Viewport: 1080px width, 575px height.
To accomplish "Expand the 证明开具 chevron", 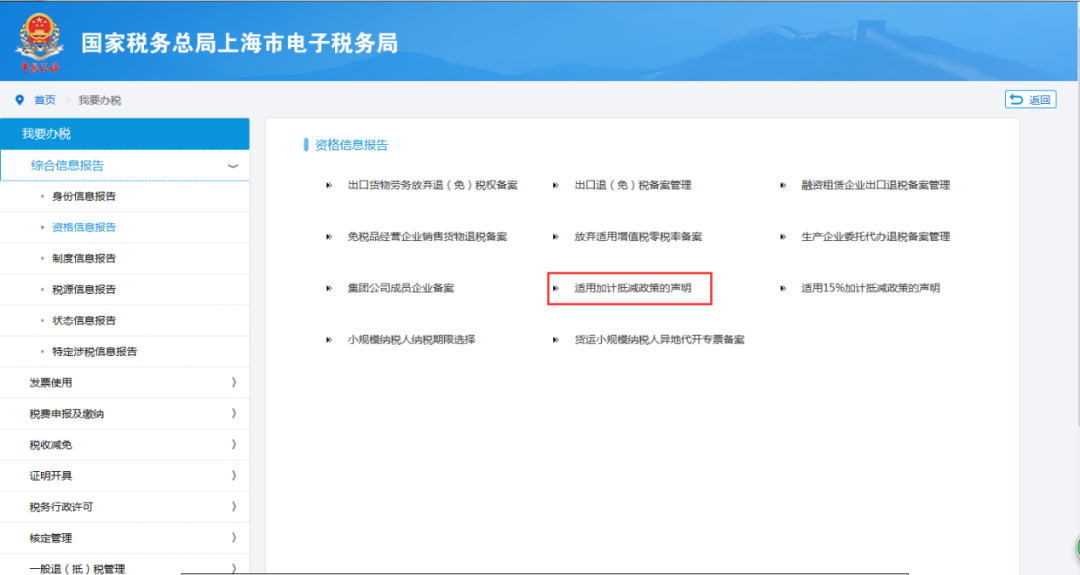I will point(234,475).
